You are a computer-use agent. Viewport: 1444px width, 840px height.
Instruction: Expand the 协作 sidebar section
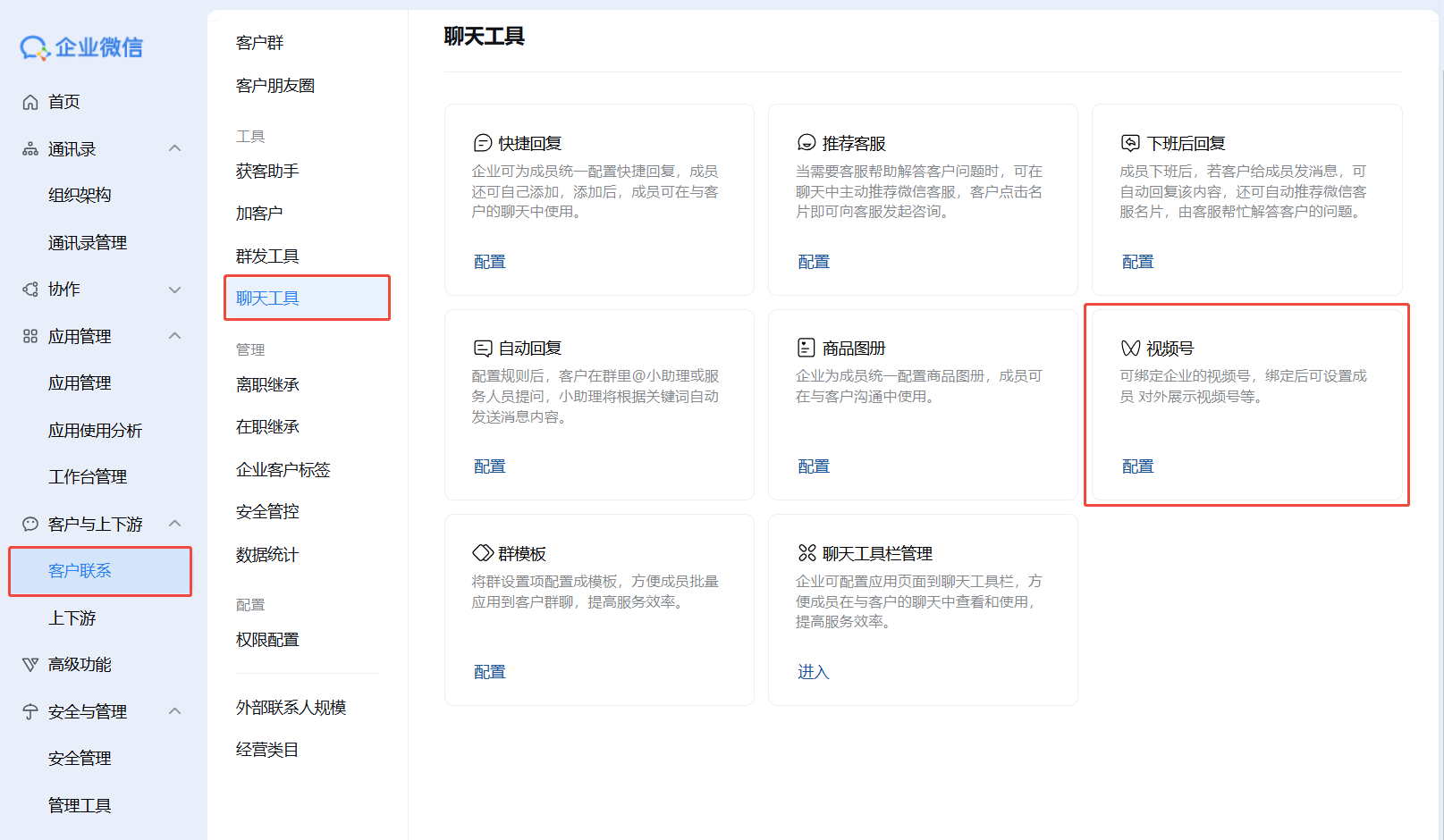(175, 290)
